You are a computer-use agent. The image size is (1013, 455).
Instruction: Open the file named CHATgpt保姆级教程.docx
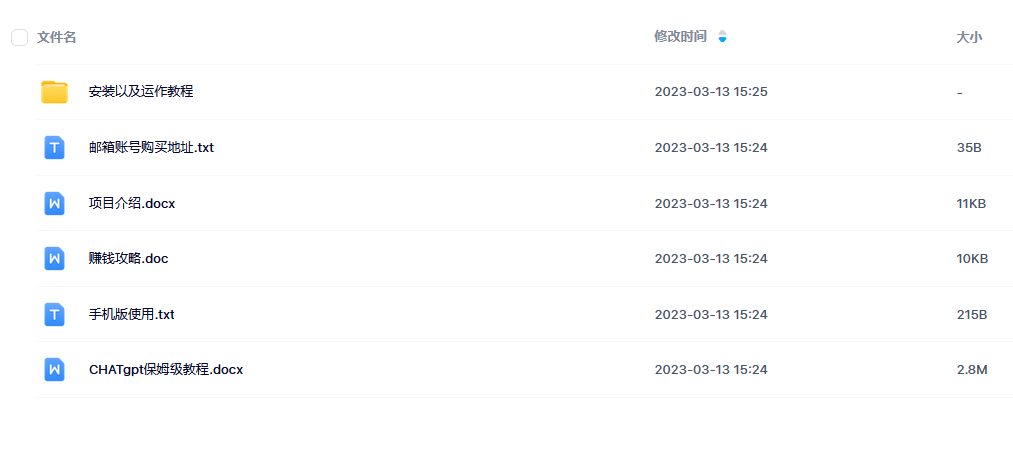click(166, 370)
